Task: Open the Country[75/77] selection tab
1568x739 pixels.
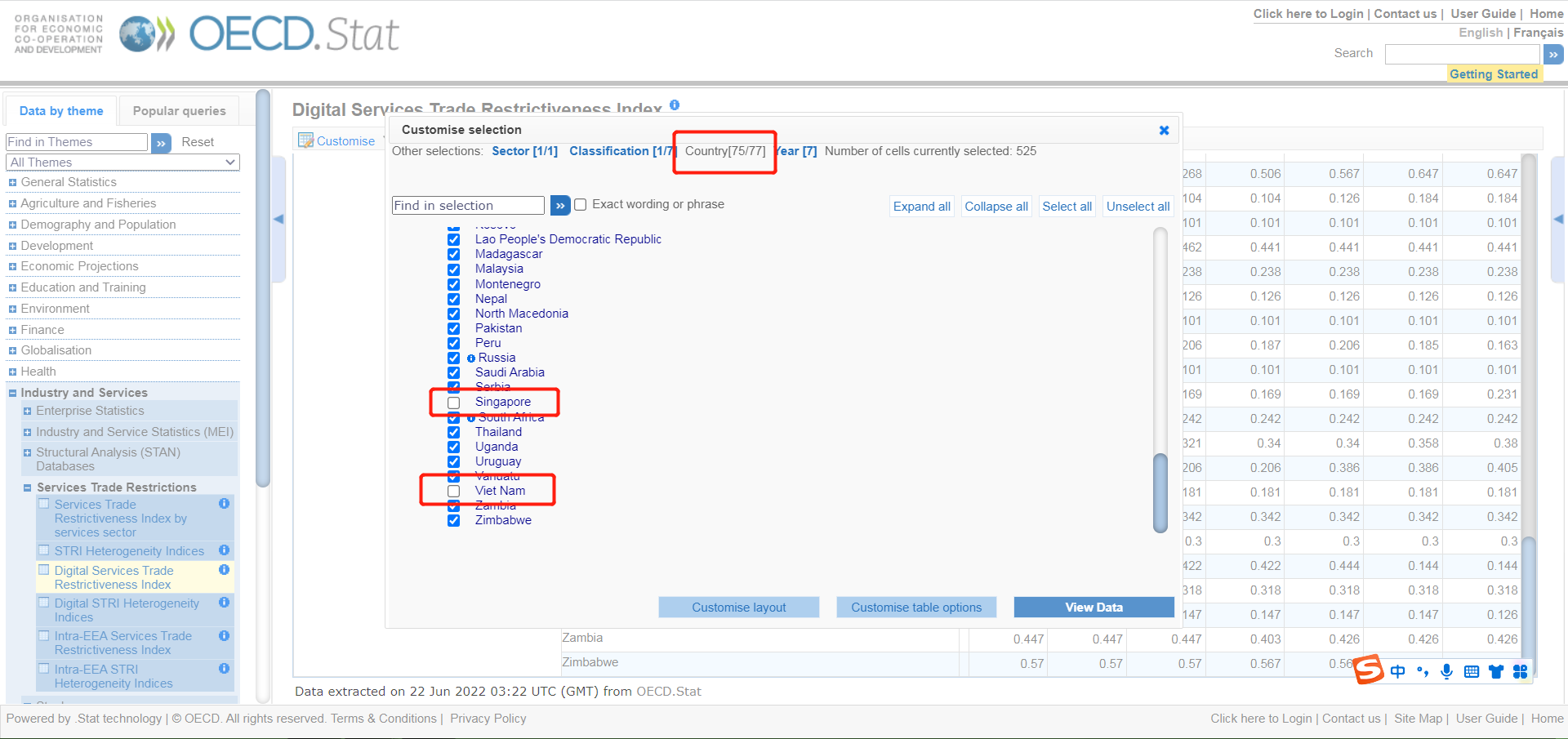Action: (725, 151)
